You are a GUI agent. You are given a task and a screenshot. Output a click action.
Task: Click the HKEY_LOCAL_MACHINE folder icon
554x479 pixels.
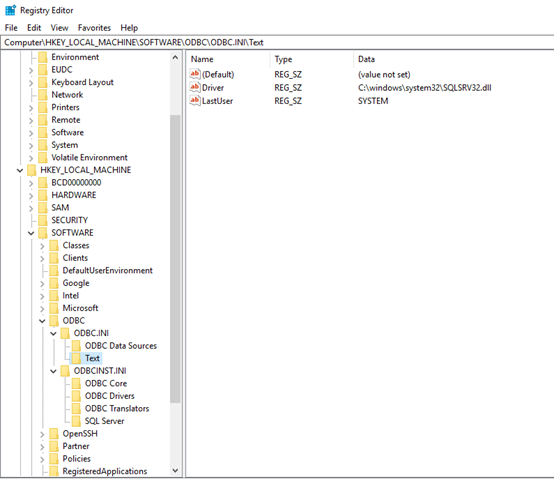(x=31, y=170)
